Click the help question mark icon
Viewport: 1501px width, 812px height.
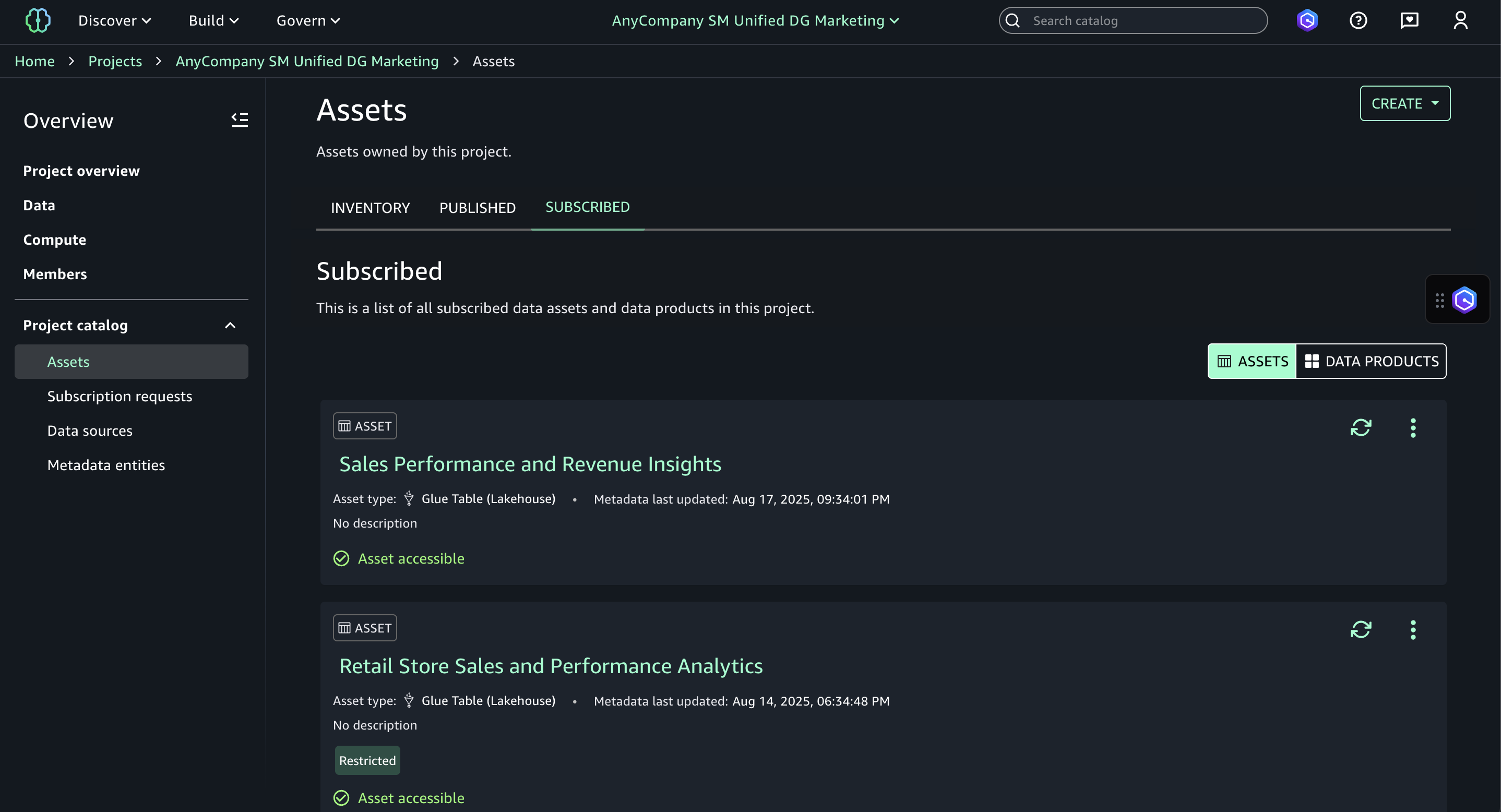[1358, 20]
